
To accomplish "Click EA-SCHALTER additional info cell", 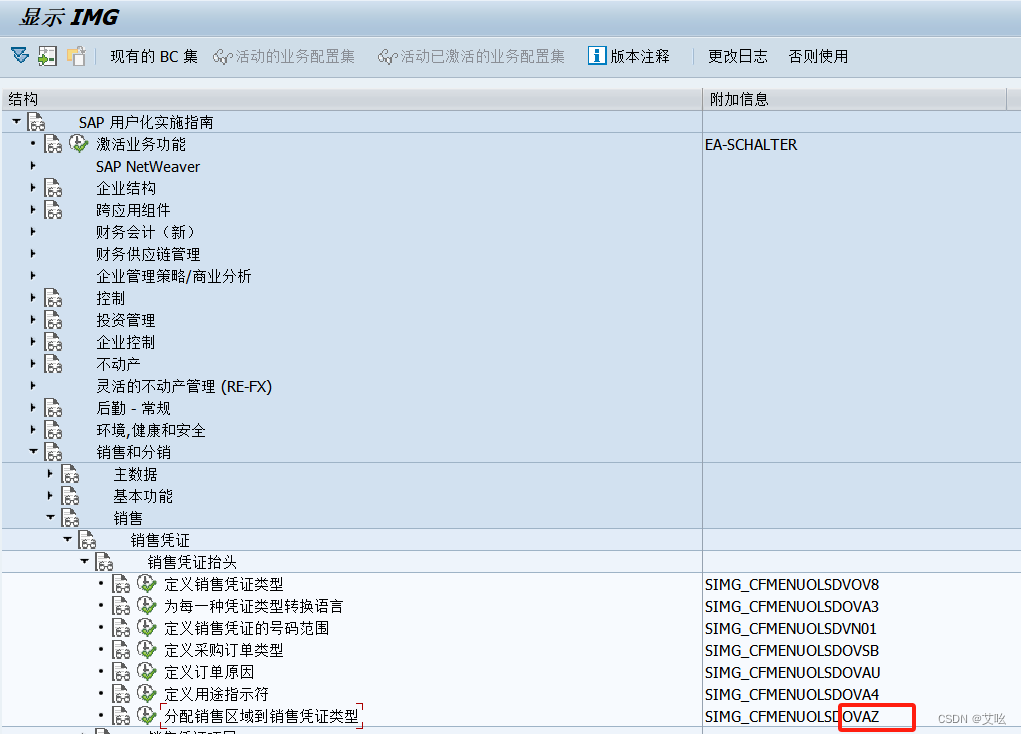I will tap(751, 145).
